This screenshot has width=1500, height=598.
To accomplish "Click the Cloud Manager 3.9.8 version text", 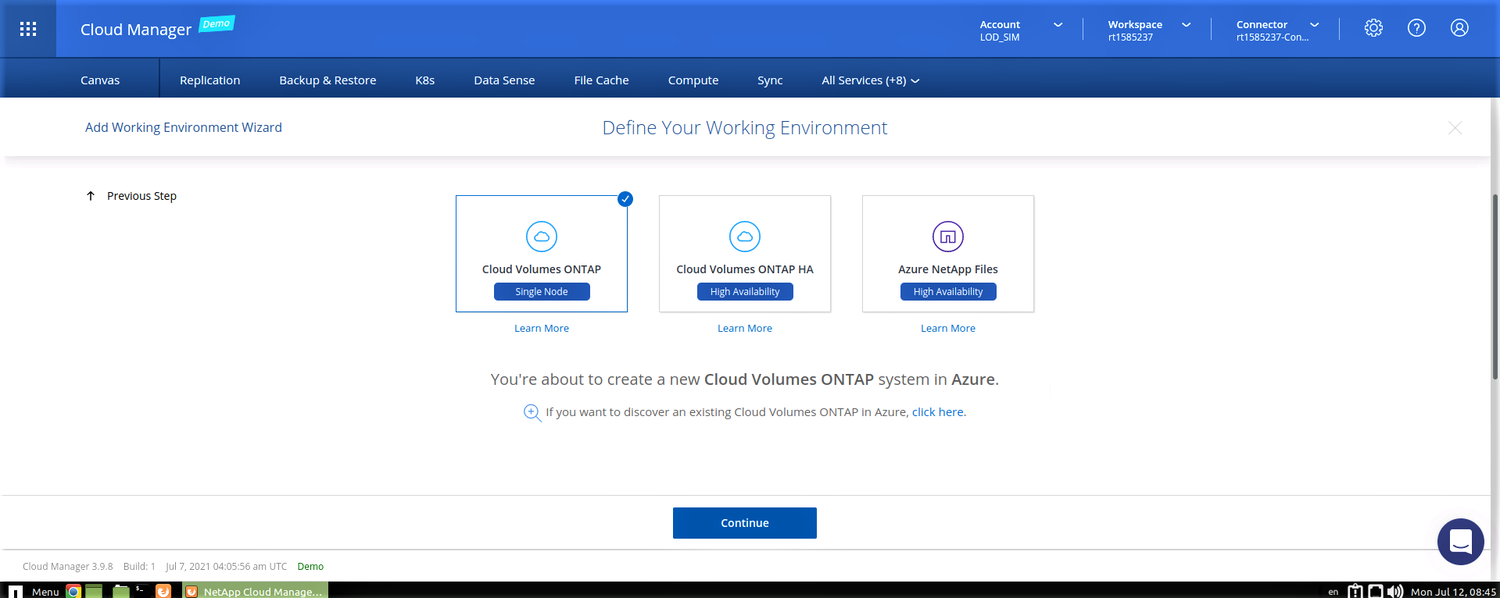I will [x=68, y=566].
